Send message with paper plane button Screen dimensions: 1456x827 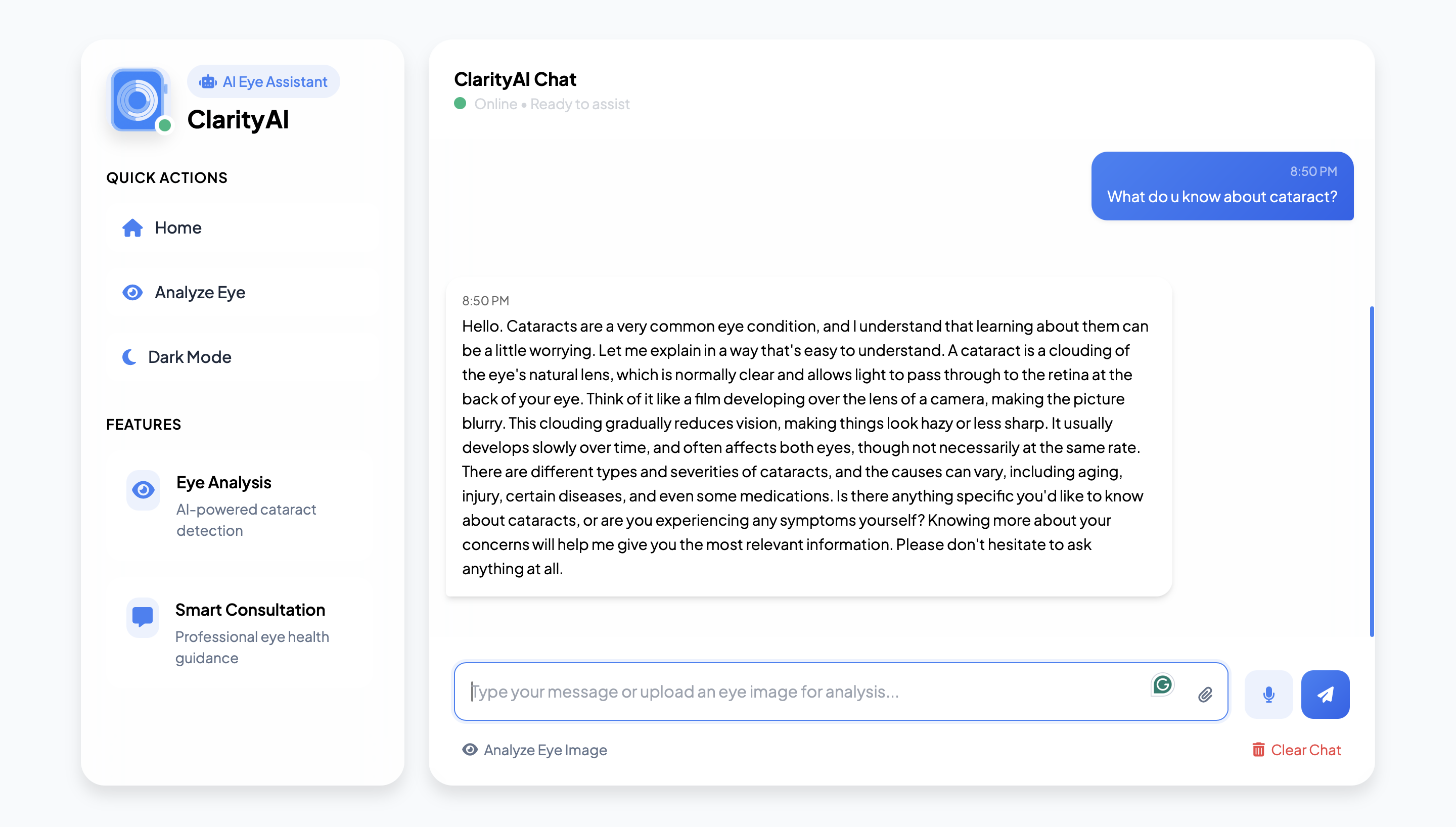click(1325, 694)
